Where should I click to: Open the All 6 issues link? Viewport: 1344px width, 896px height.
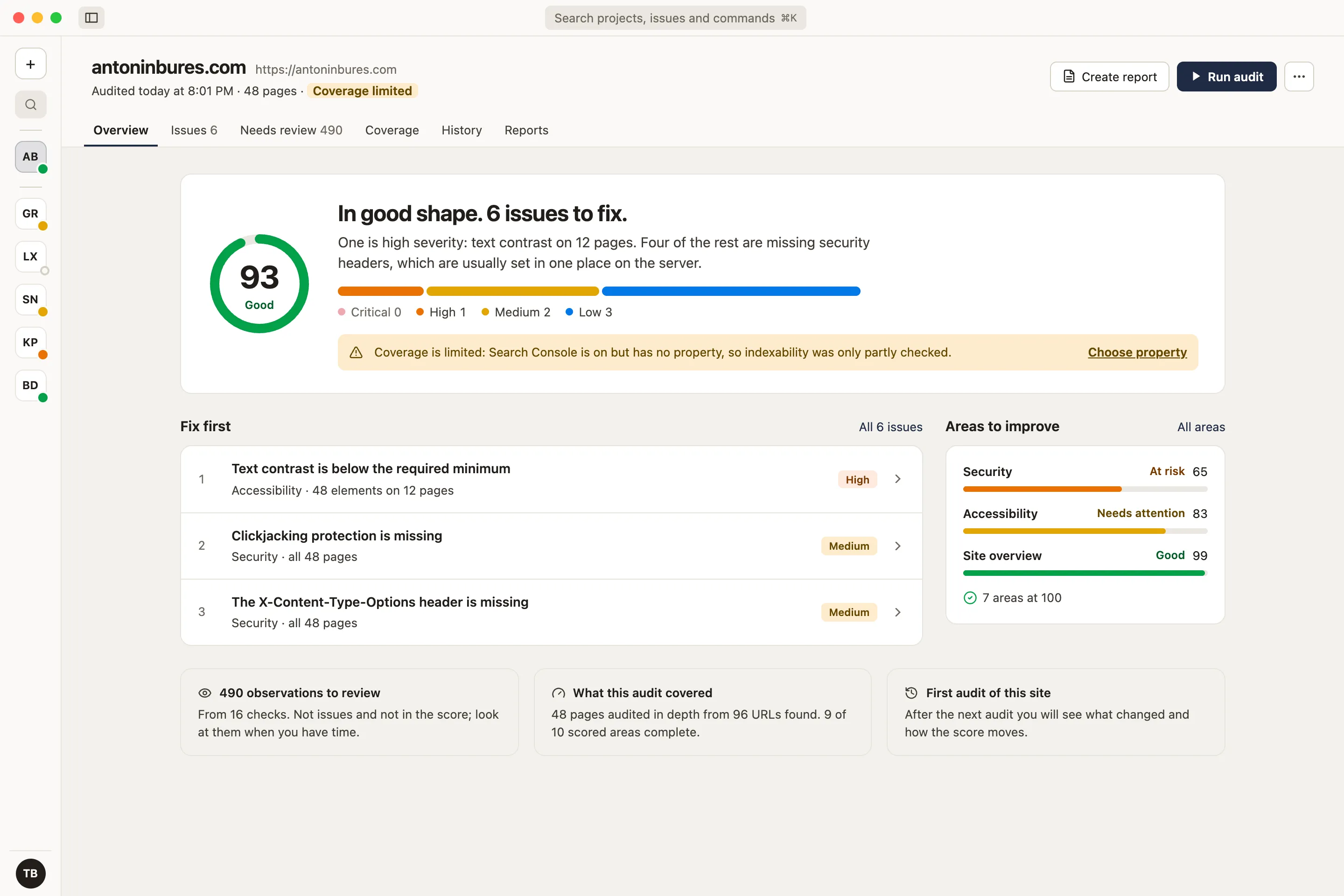[x=890, y=427]
